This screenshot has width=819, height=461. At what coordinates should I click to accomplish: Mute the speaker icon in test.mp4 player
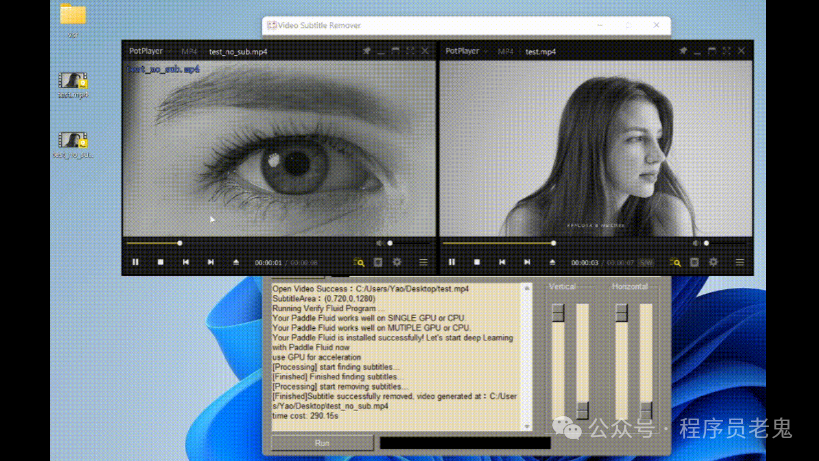coord(696,243)
